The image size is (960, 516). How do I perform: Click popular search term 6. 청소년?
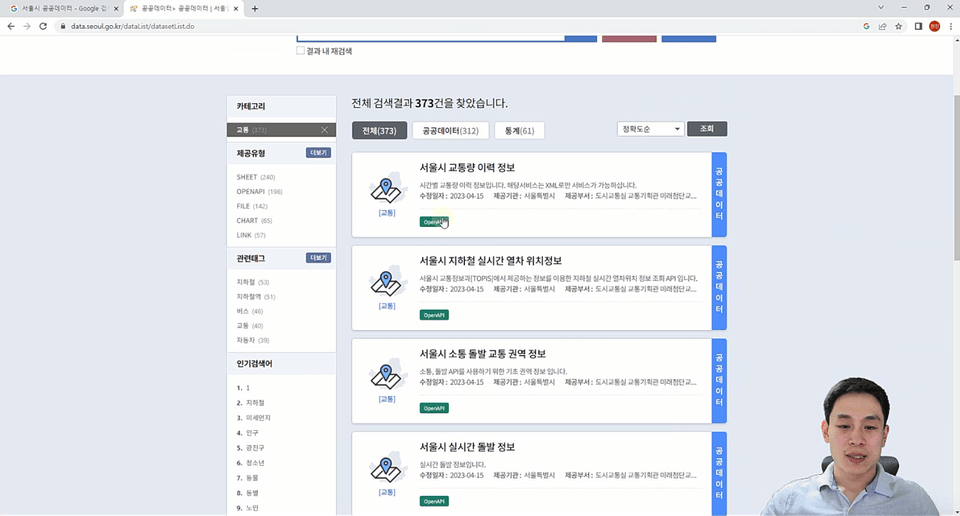pyautogui.click(x=250, y=463)
